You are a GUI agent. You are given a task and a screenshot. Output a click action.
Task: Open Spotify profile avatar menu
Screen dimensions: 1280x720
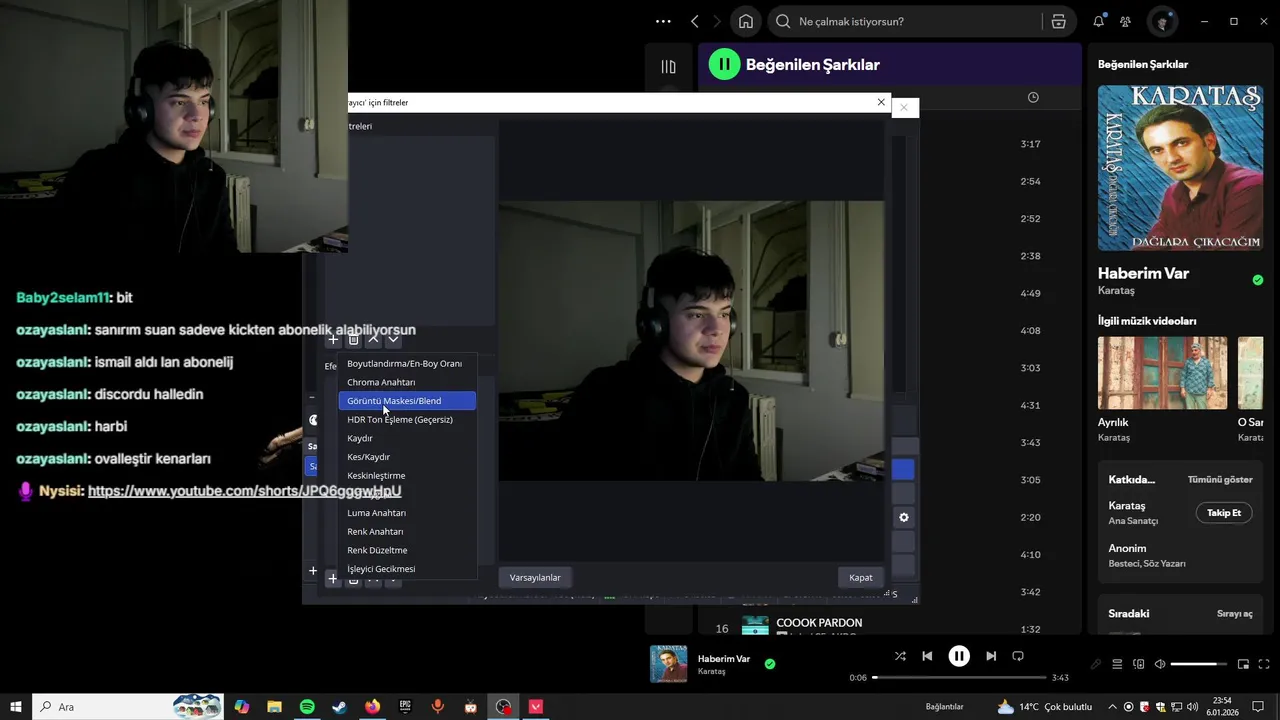tap(1162, 21)
